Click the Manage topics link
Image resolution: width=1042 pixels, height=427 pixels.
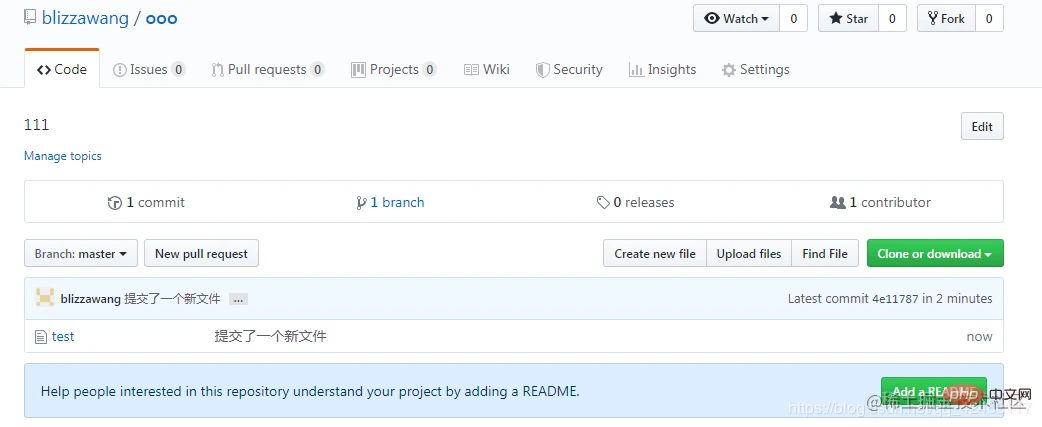point(63,156)
